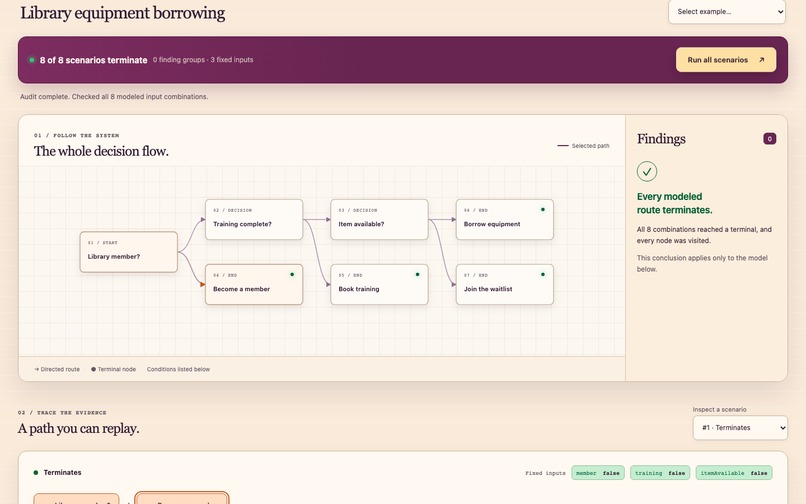Click terminal dot on Join the waitlist node
Image resolution: width=806 pixels, height=504 pixels.
[543, 274]
